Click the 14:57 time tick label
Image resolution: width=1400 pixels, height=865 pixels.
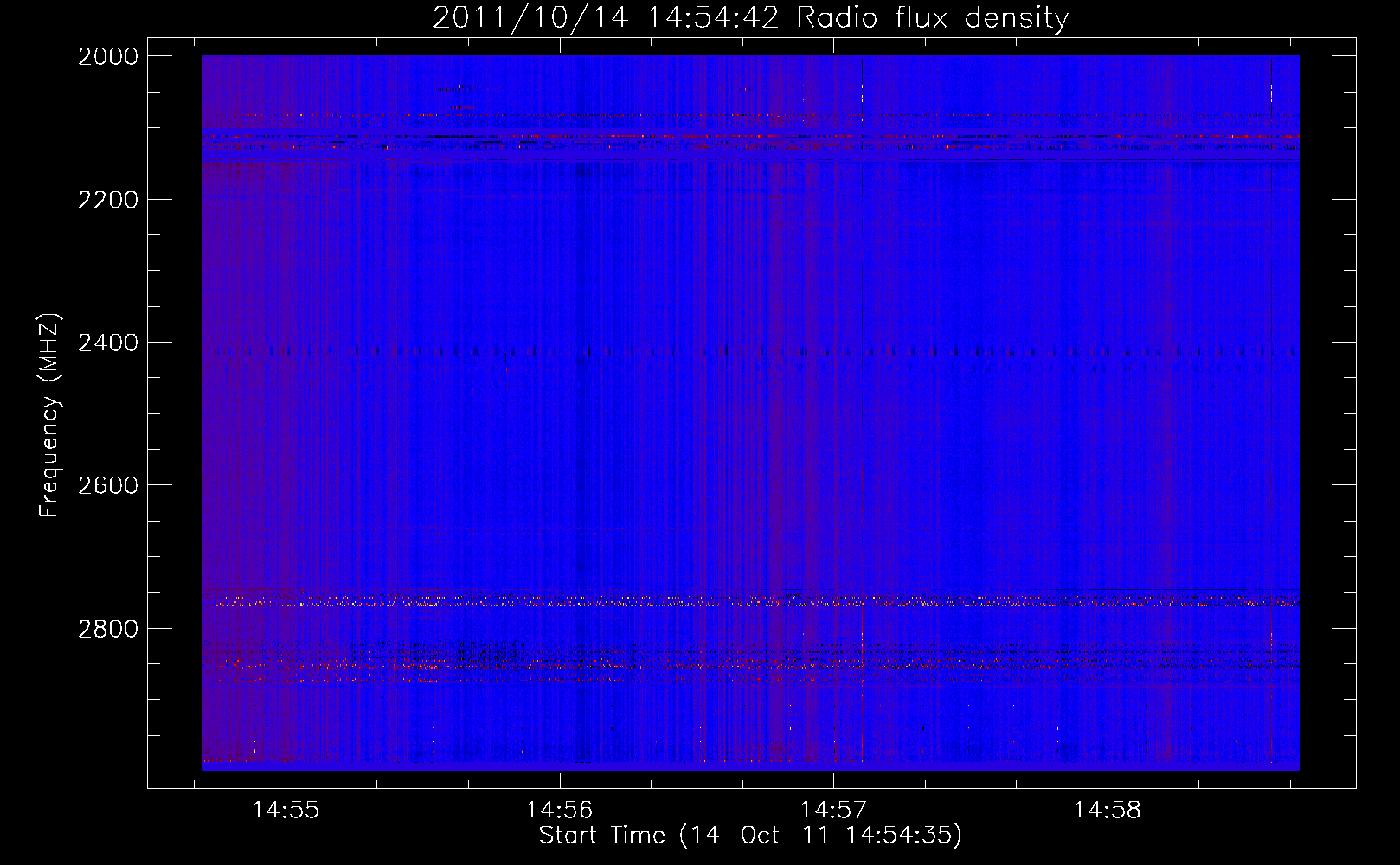(x=833, y=811)
